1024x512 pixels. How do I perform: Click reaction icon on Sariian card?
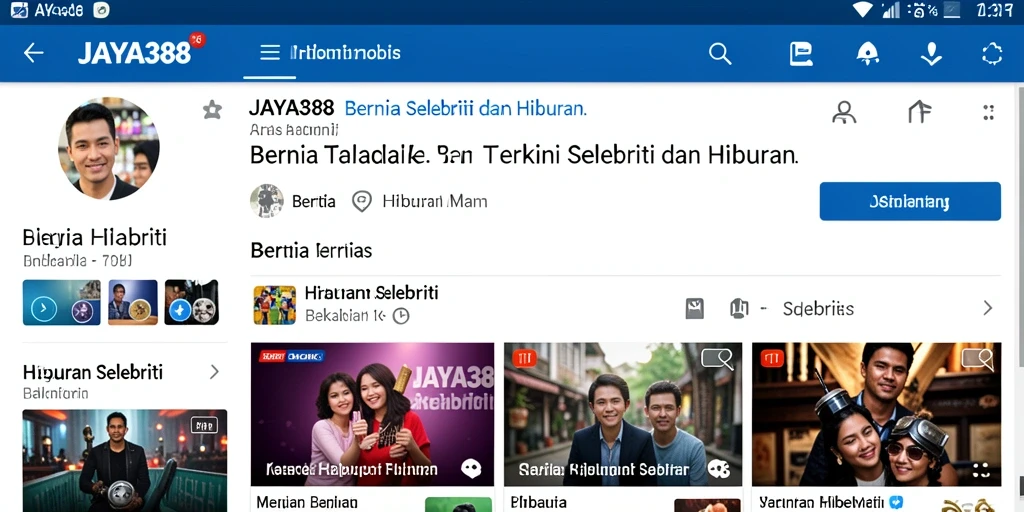[x=718, y=468]
